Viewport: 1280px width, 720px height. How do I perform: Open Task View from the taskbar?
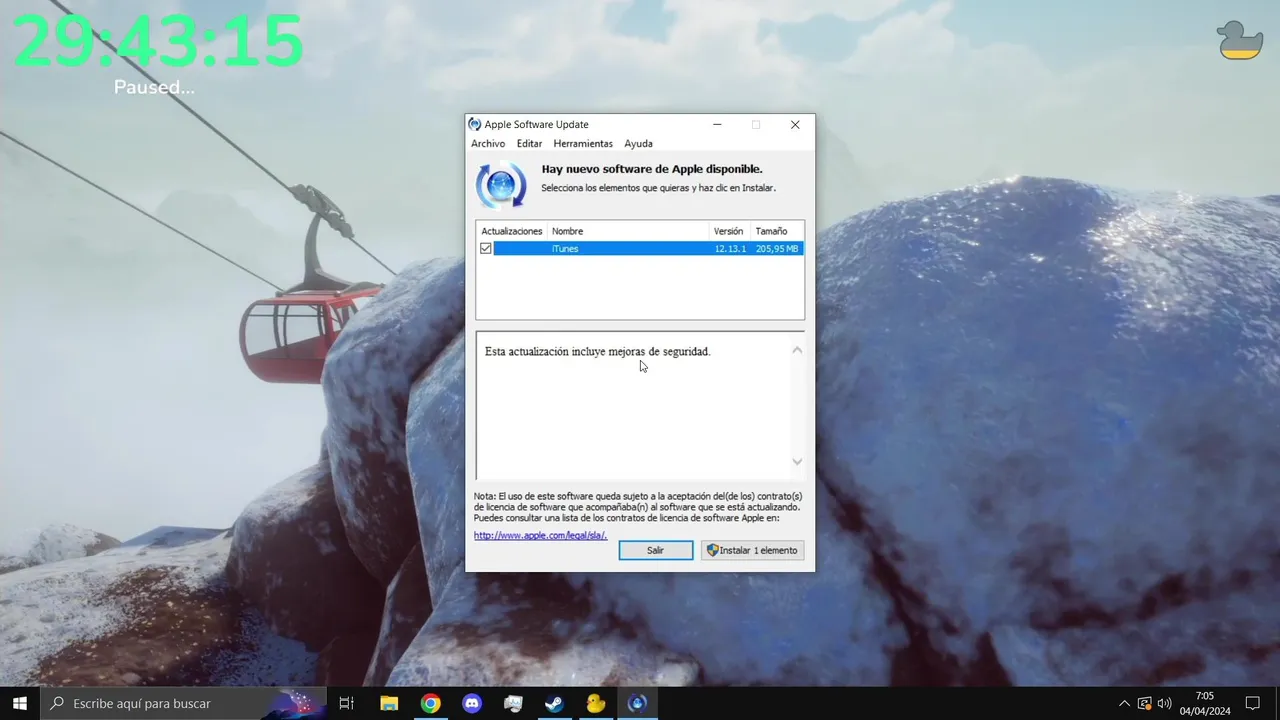346,703
